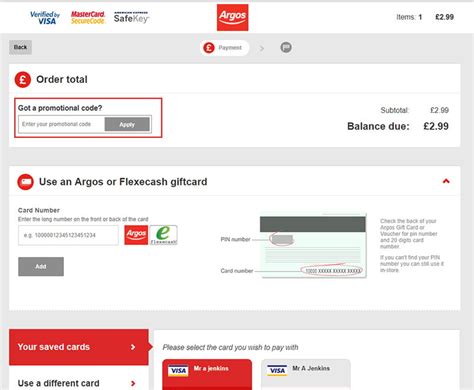Image resolution: width=474 pixels, height=390 pixels.
Task: Click the Verified by VISA logo
Action: point(45,18)
